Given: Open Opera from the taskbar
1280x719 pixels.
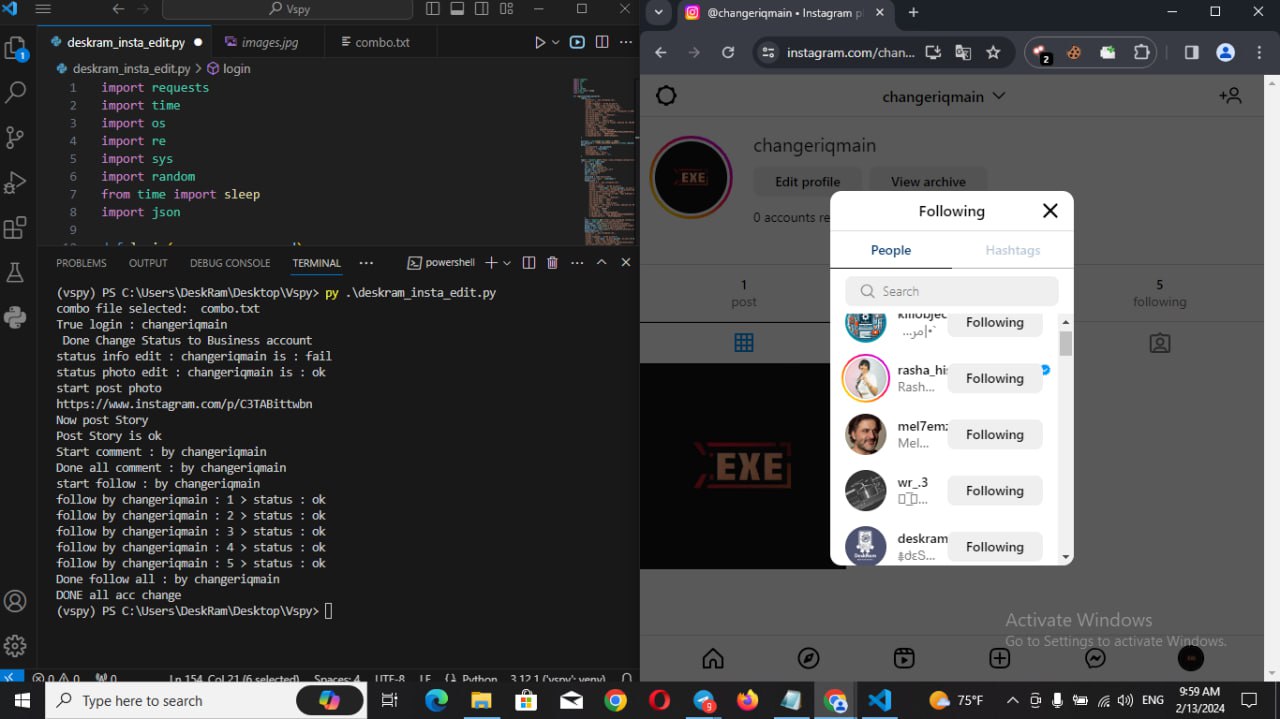Looking at the screenshot, I should pyautogui.click(x=659, y=700).
